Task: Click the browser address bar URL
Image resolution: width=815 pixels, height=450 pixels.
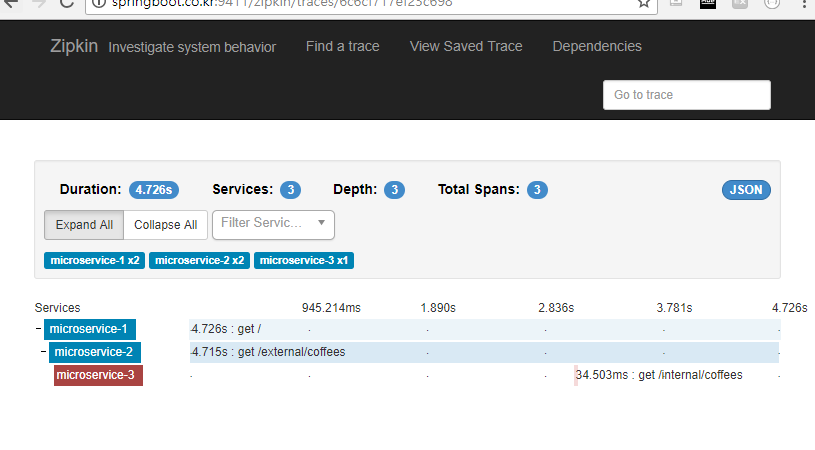Action: [282, 4]
